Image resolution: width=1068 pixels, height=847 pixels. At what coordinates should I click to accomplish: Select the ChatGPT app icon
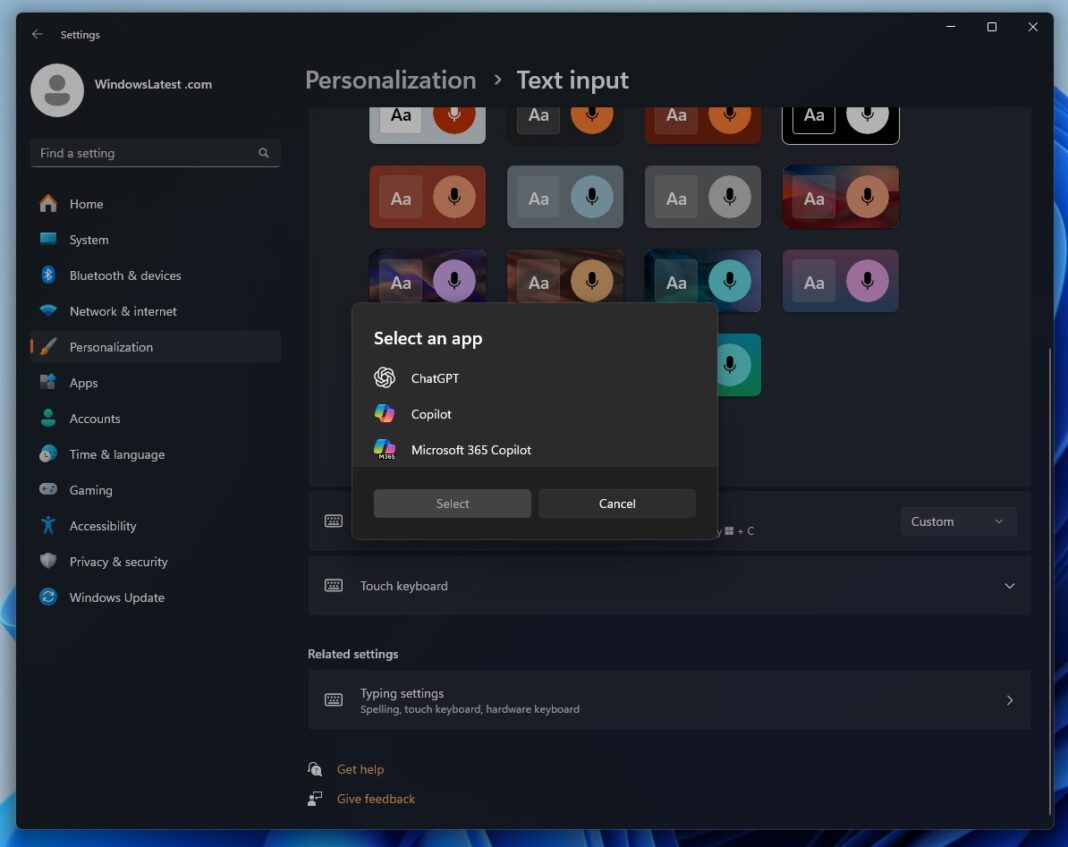pyautogui.click(x=384, y=378)
